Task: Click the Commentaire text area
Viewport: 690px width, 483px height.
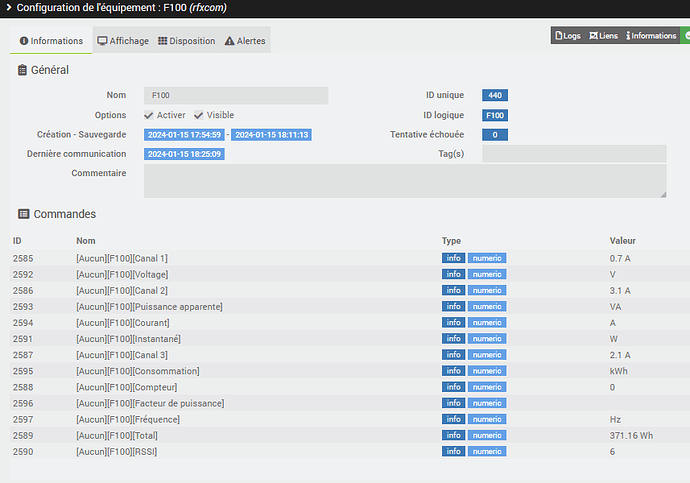Action: (x=405, y=181)
